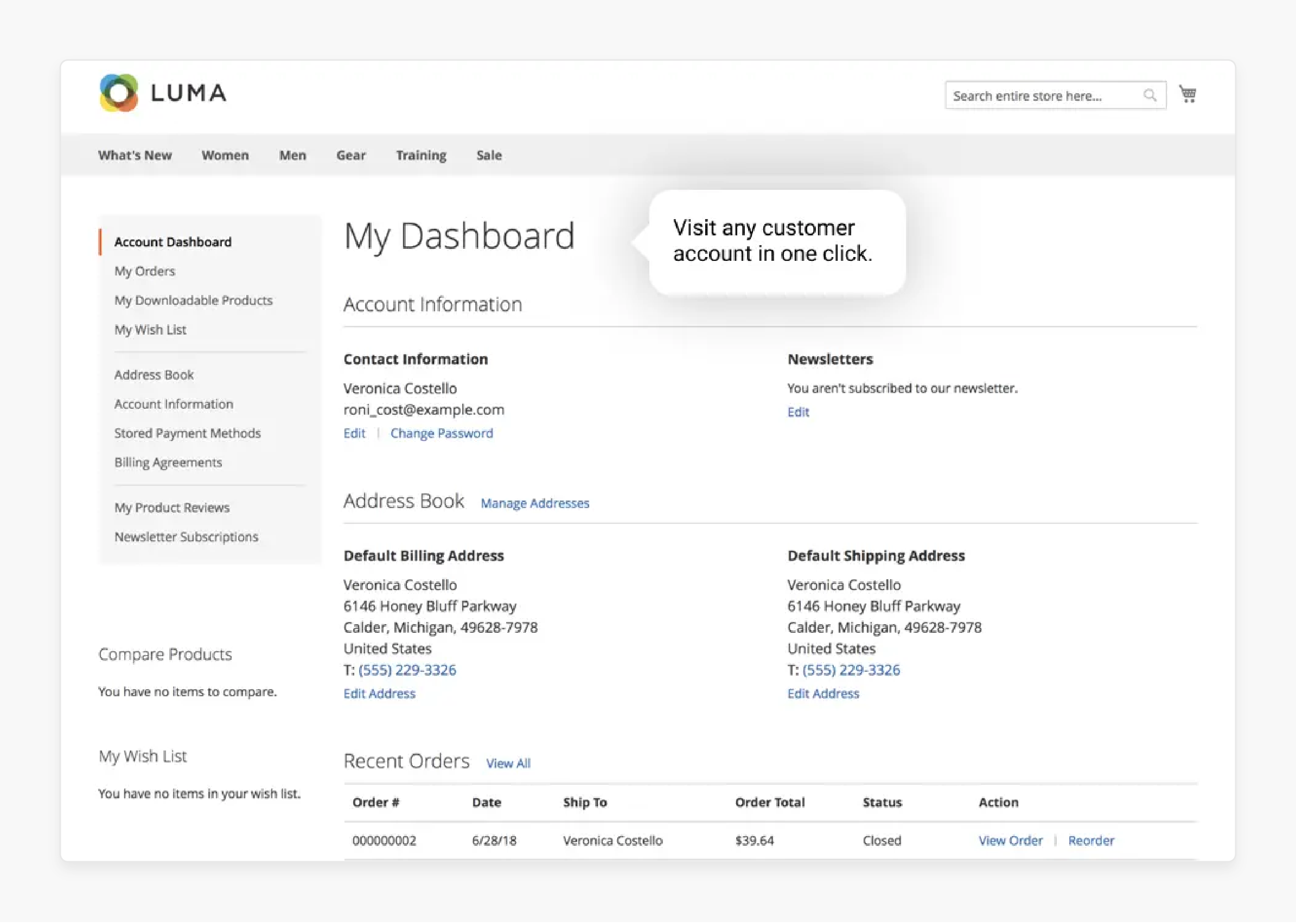Click the Order # column header
The height and width of the screenshot is (924, 1296).
375,803
